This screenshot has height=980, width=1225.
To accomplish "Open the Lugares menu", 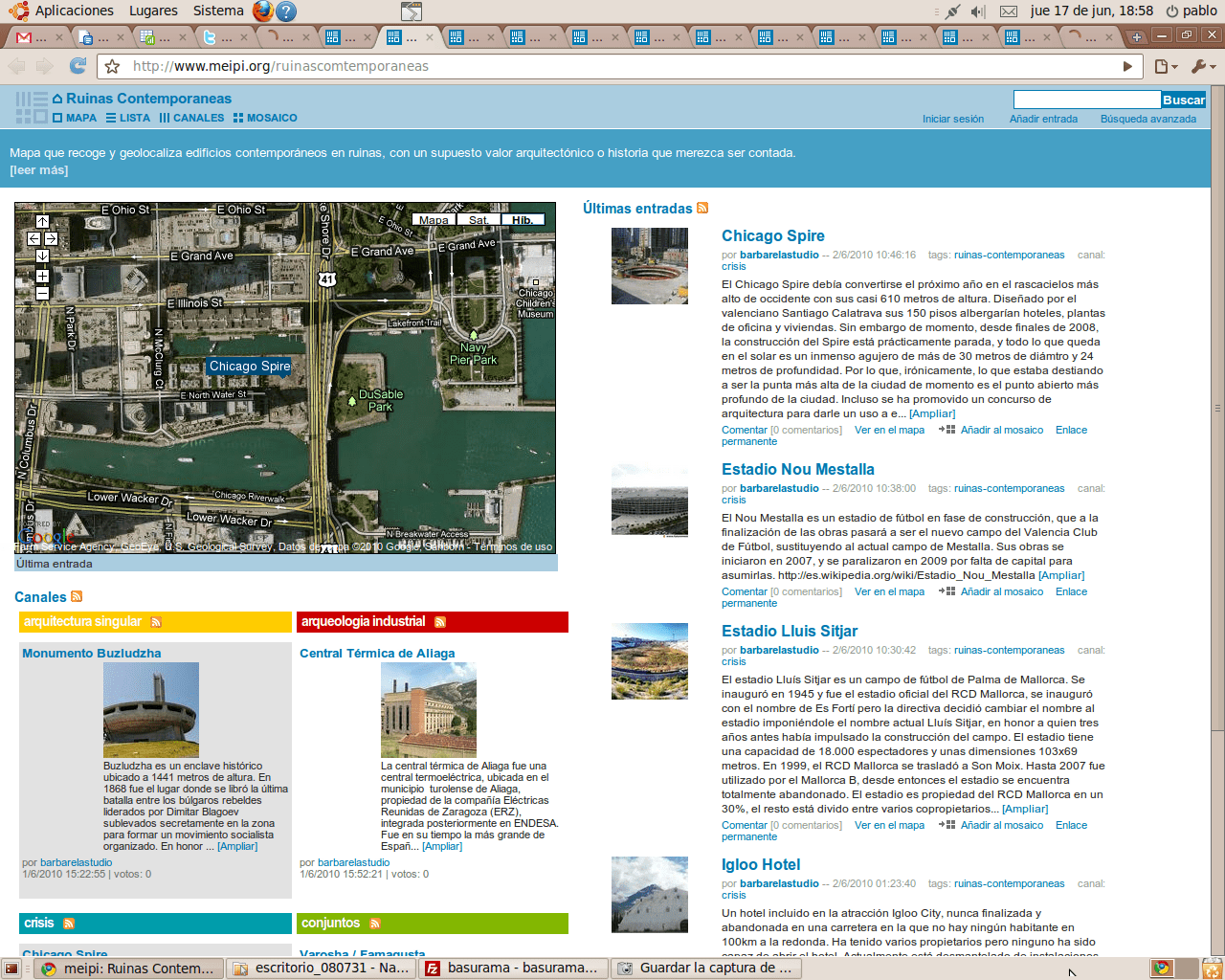I will tap(153, 11).
